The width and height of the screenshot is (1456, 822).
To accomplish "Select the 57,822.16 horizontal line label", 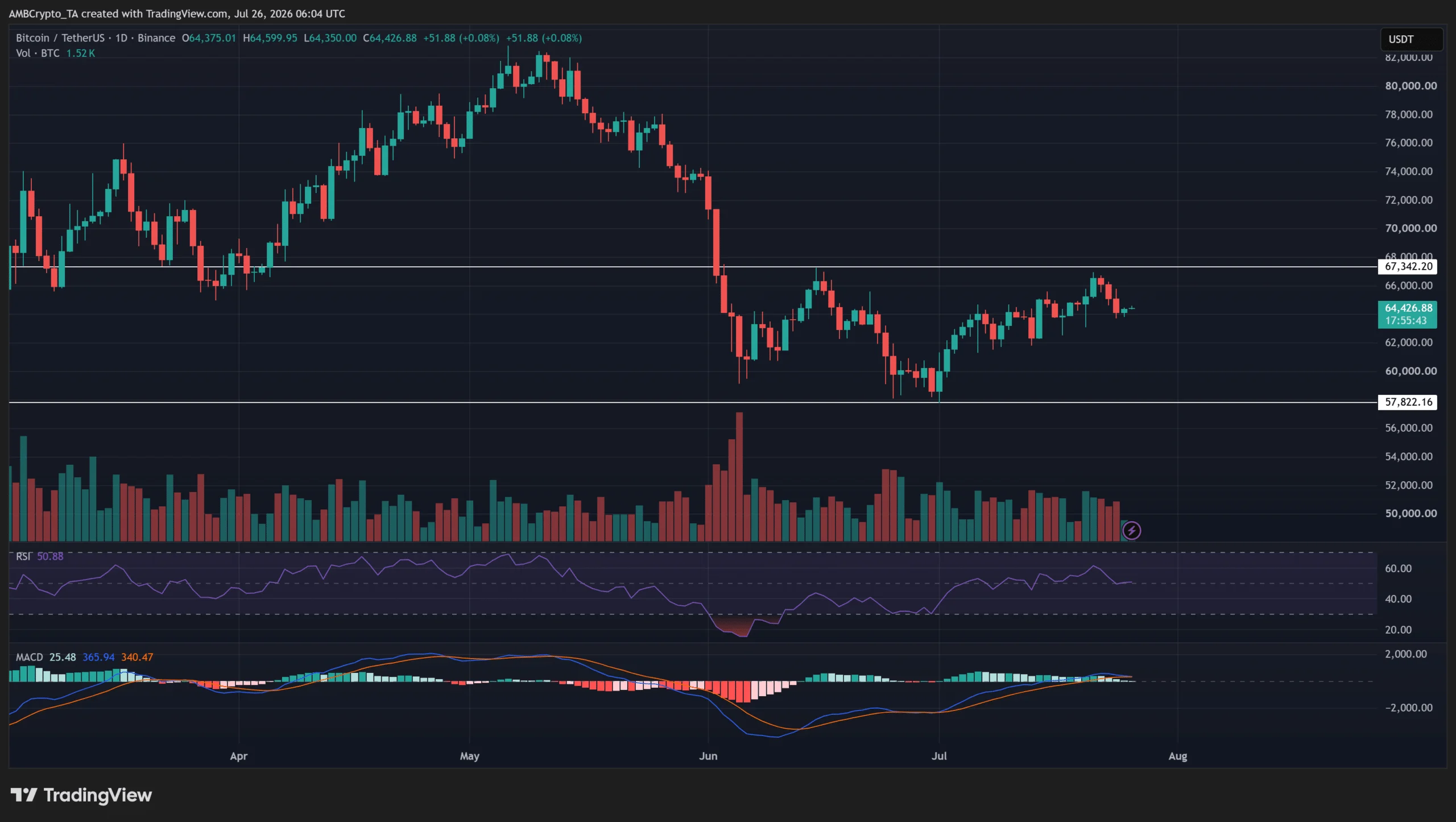I will click(x=1408, y=402).
